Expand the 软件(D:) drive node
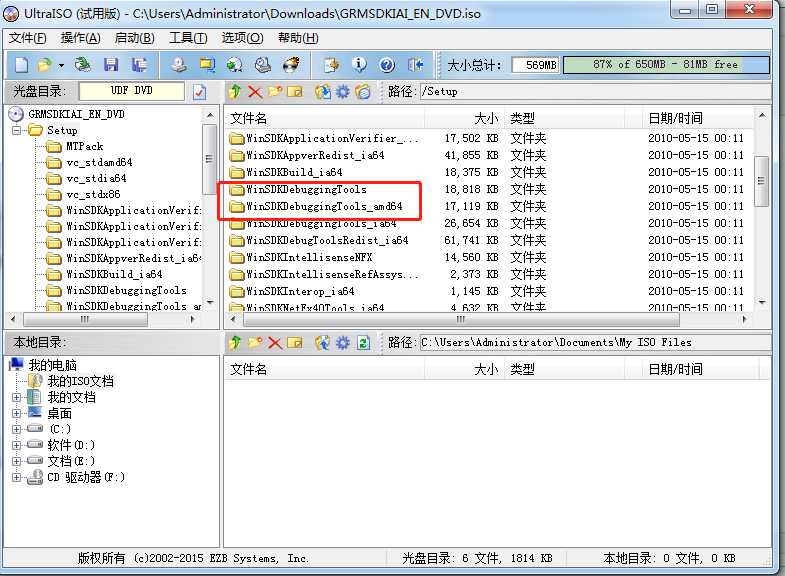 [x=17, y=445]
